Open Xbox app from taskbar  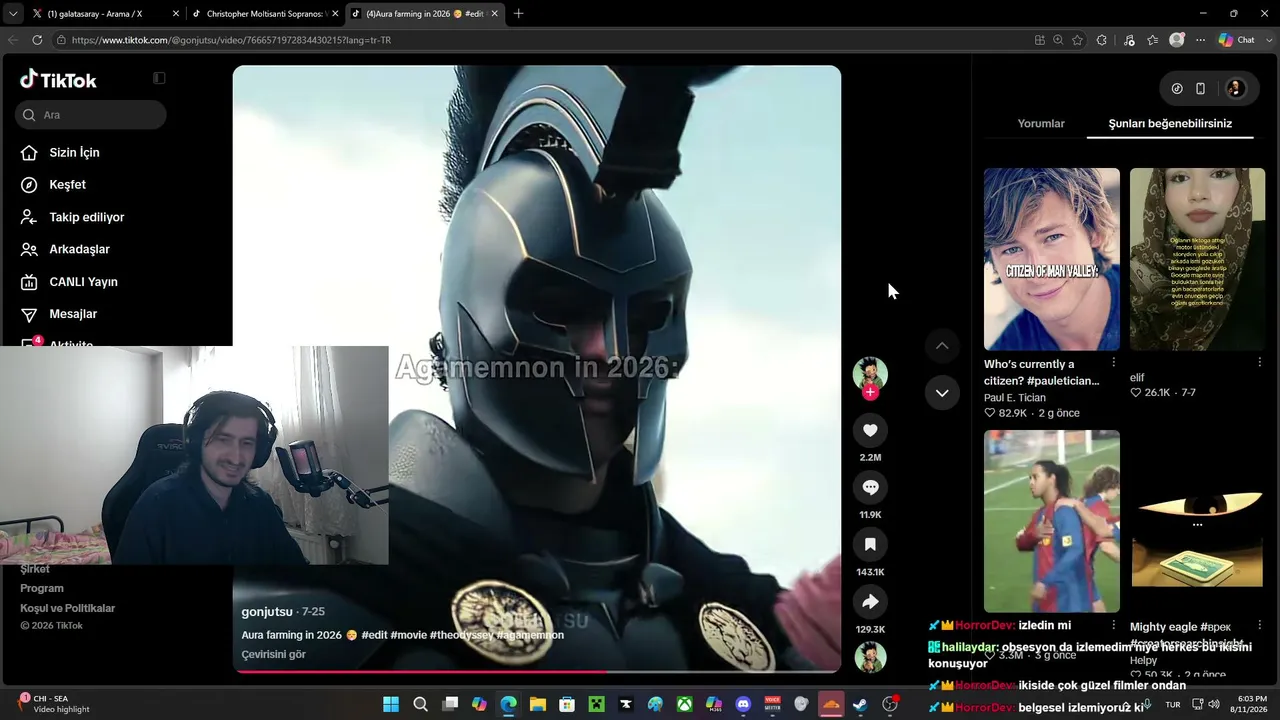684,704
